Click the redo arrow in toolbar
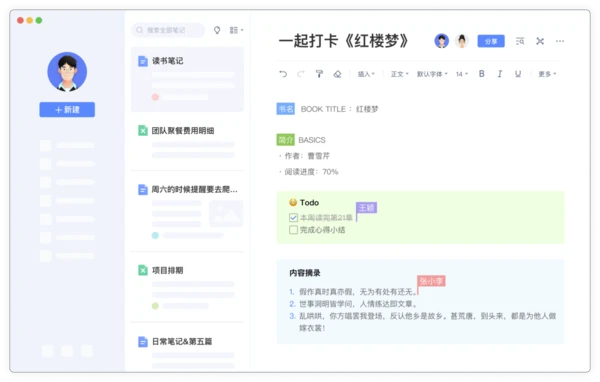Viewport: 600px width, 382px height. point(301,74)
